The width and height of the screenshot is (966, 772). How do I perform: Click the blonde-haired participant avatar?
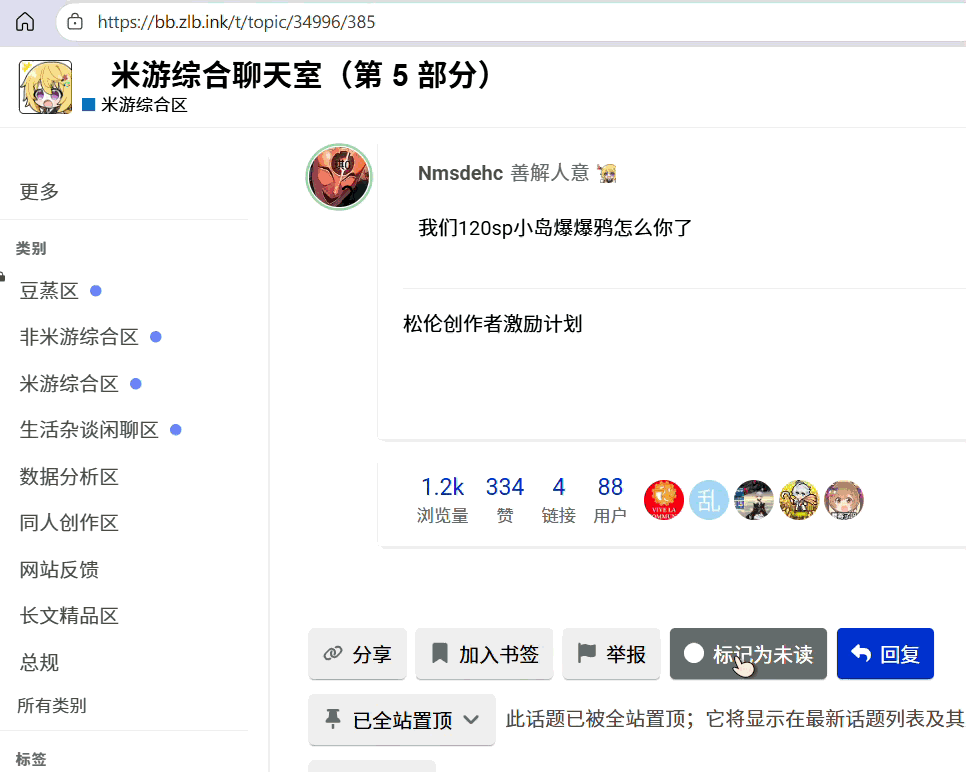pos(799,500)
